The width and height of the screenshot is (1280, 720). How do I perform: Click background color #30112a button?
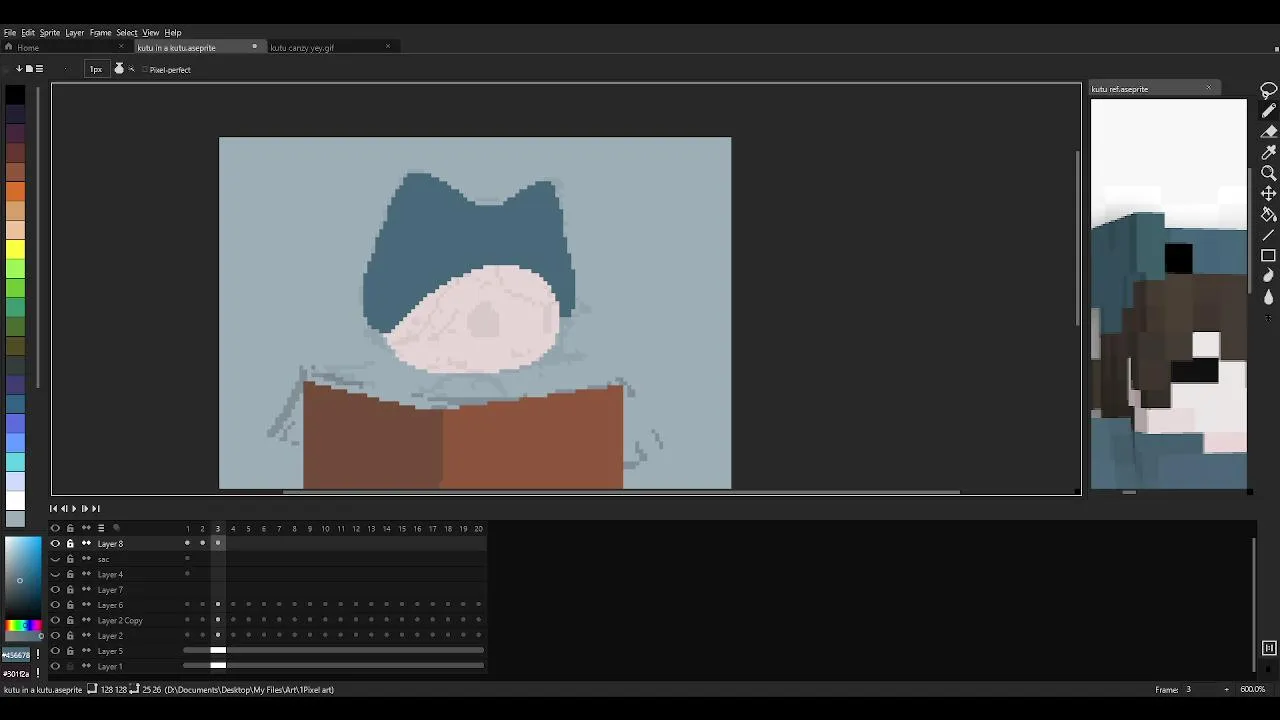coord(16,674)
